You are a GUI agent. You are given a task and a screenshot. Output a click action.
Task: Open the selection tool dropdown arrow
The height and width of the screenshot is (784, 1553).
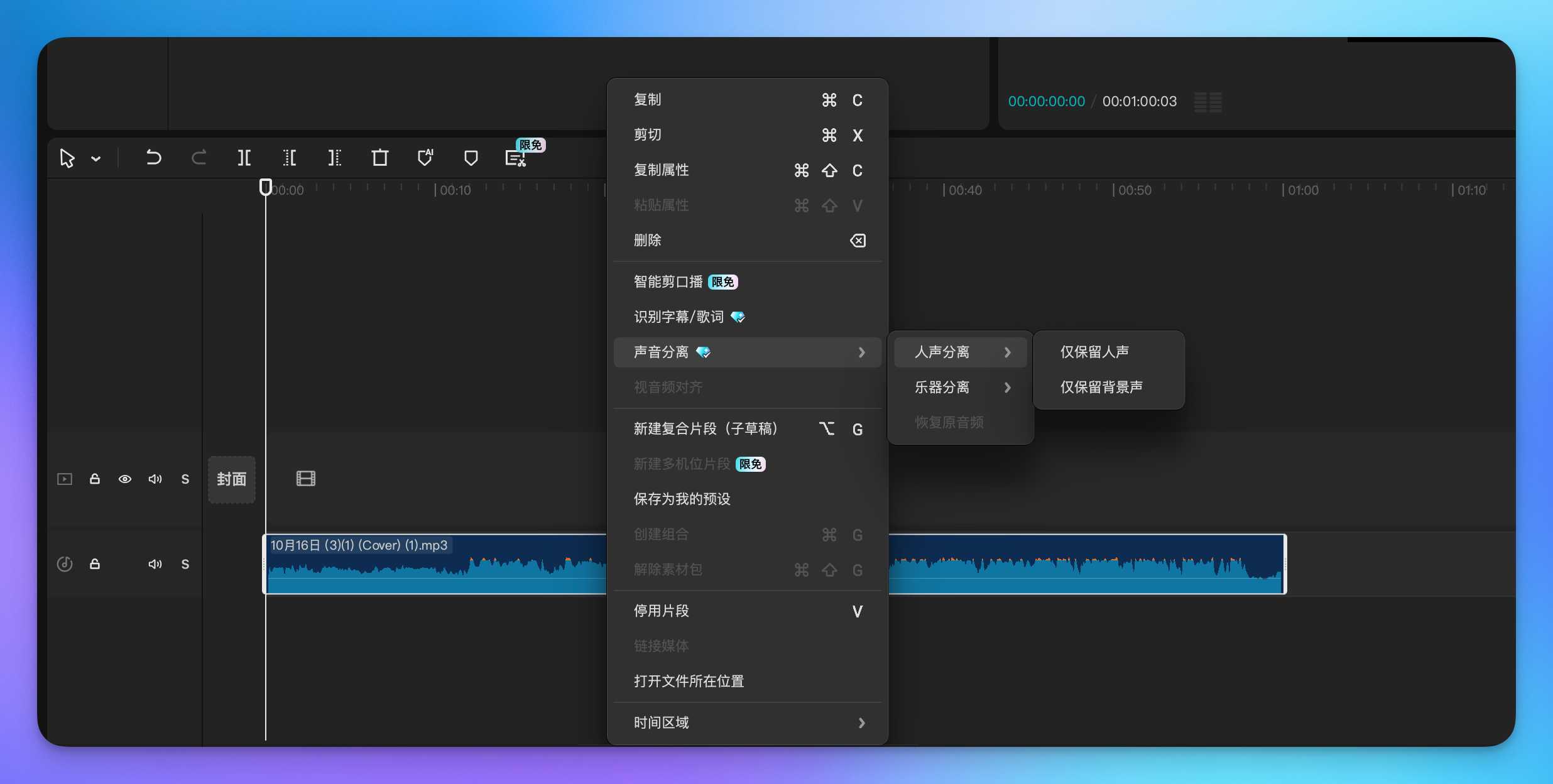[96, 159]
